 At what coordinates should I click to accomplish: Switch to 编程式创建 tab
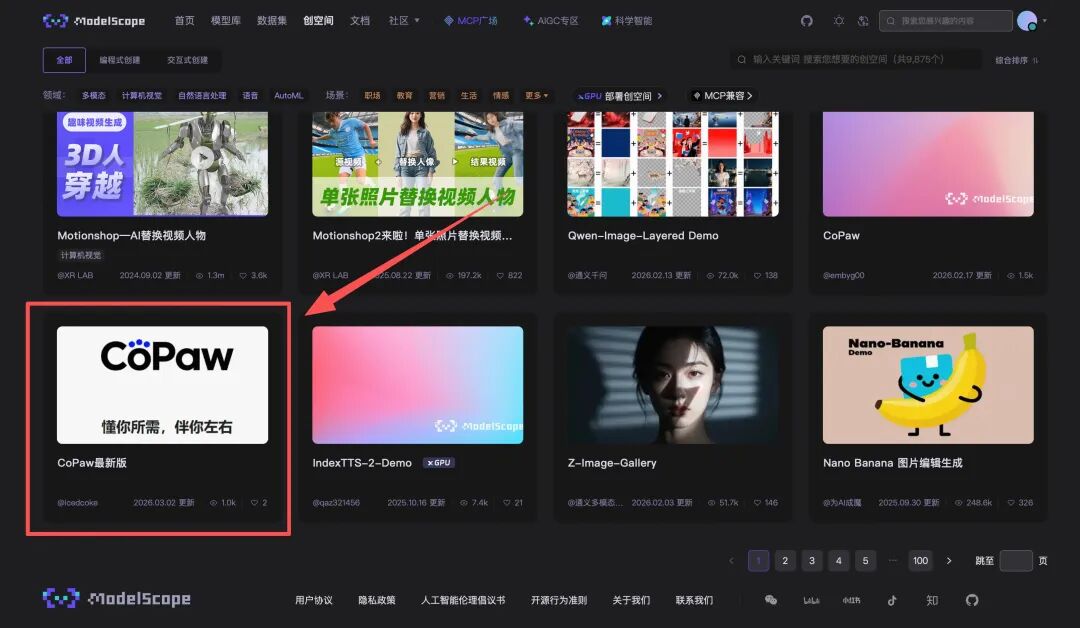120,60
